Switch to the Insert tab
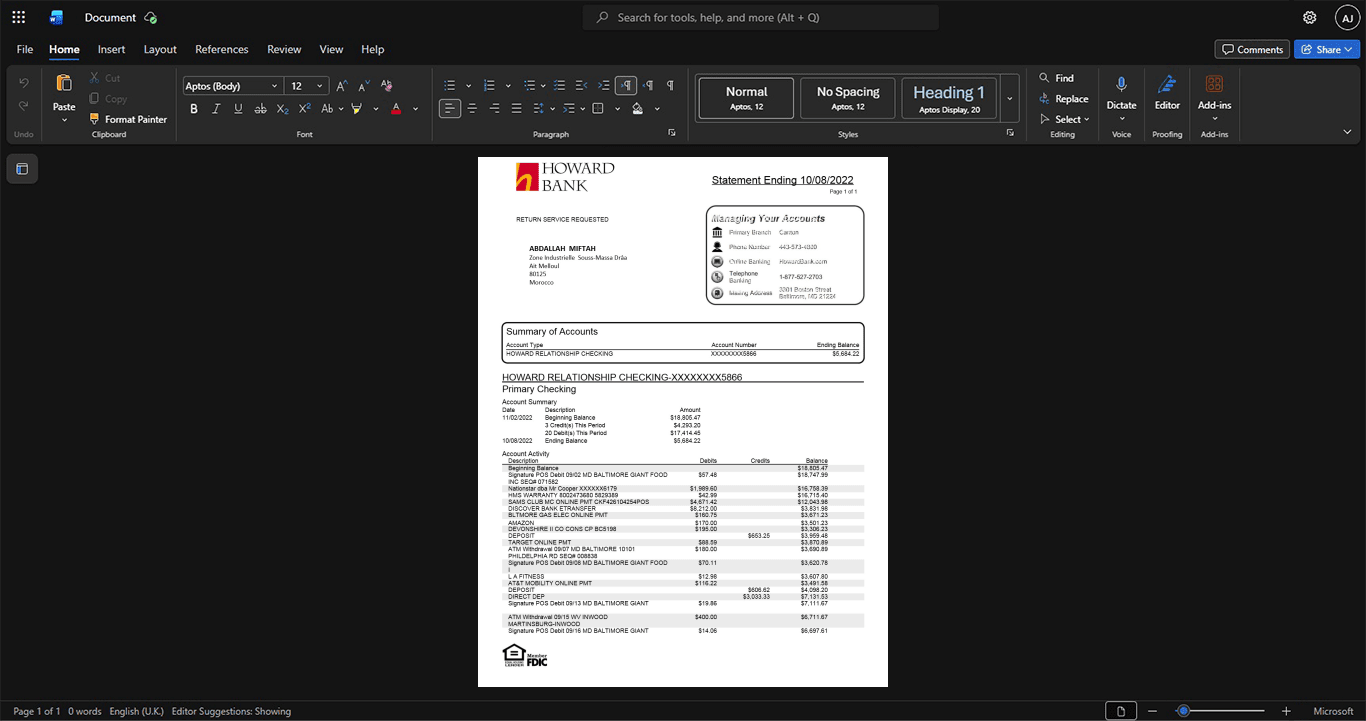This screenshot has height=721, width=1366. [x=111, y=49]
